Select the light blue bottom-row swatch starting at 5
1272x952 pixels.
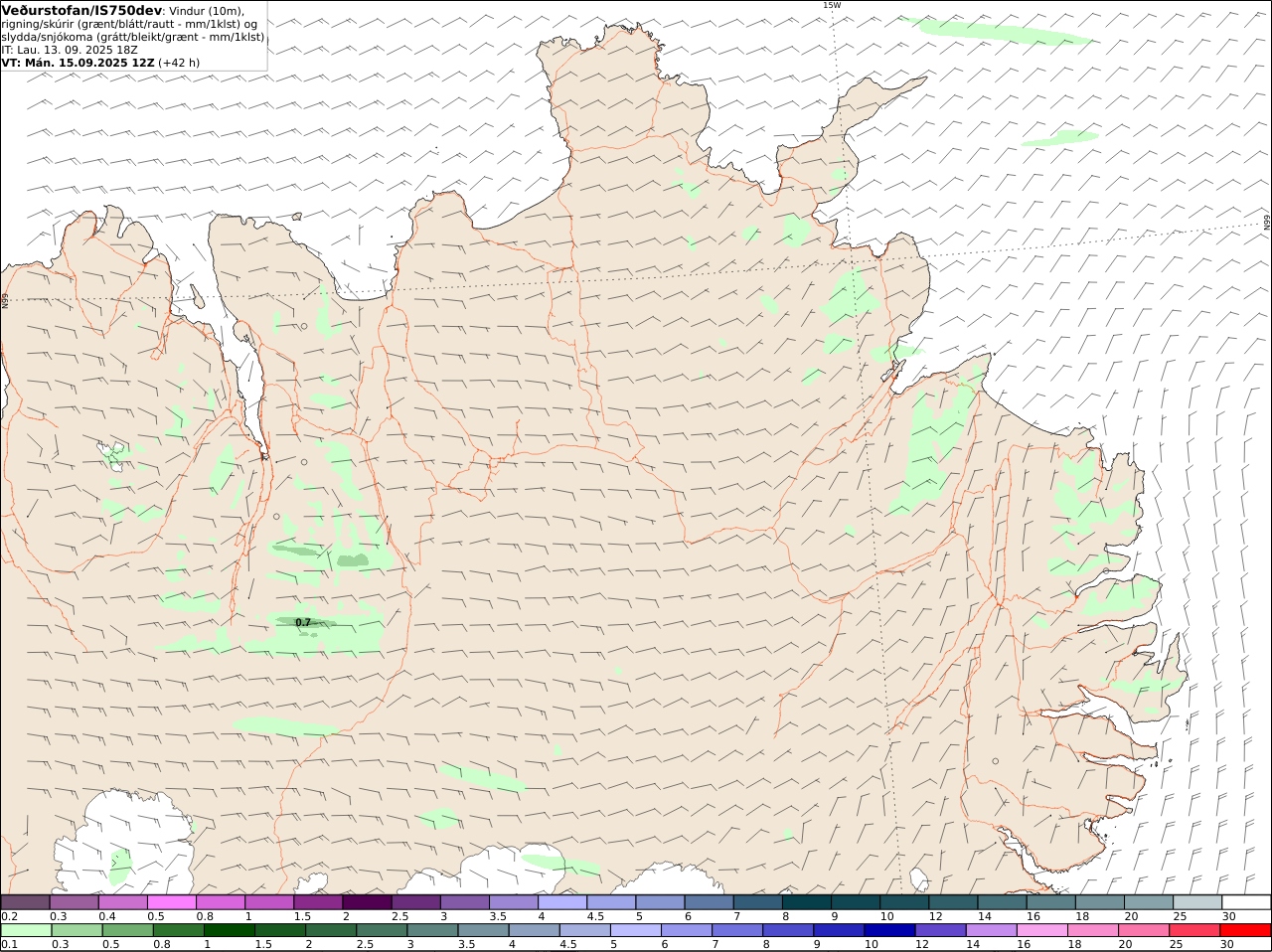click(x=635, y=931)
